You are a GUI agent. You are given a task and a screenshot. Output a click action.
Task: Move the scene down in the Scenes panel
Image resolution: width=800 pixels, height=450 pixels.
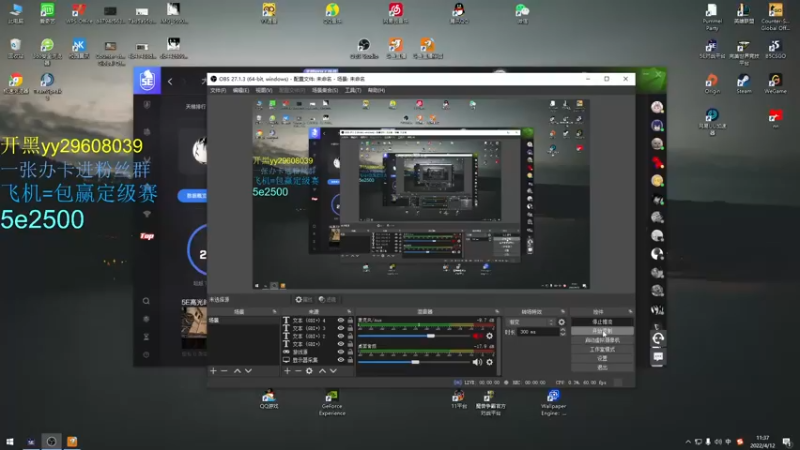click(248, 371)
